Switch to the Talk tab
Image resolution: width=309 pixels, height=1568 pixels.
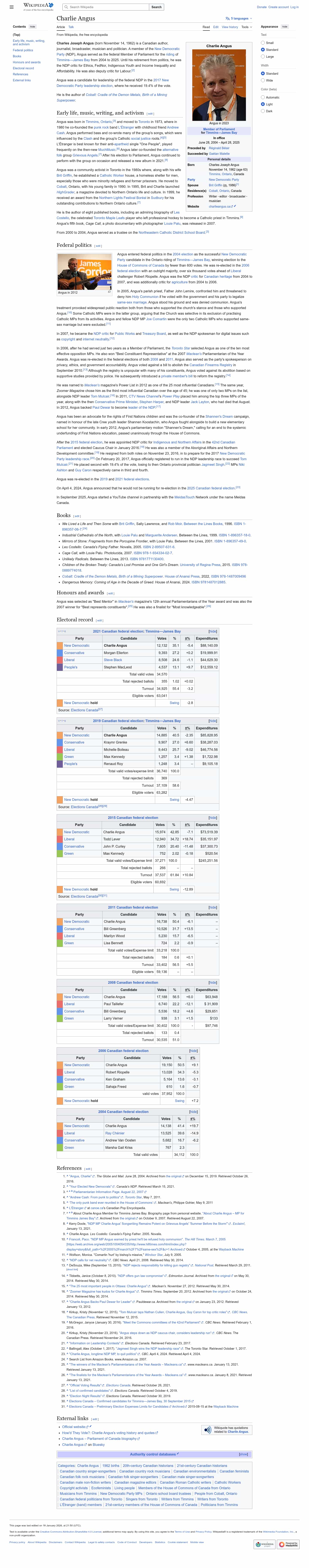(71, 27)
